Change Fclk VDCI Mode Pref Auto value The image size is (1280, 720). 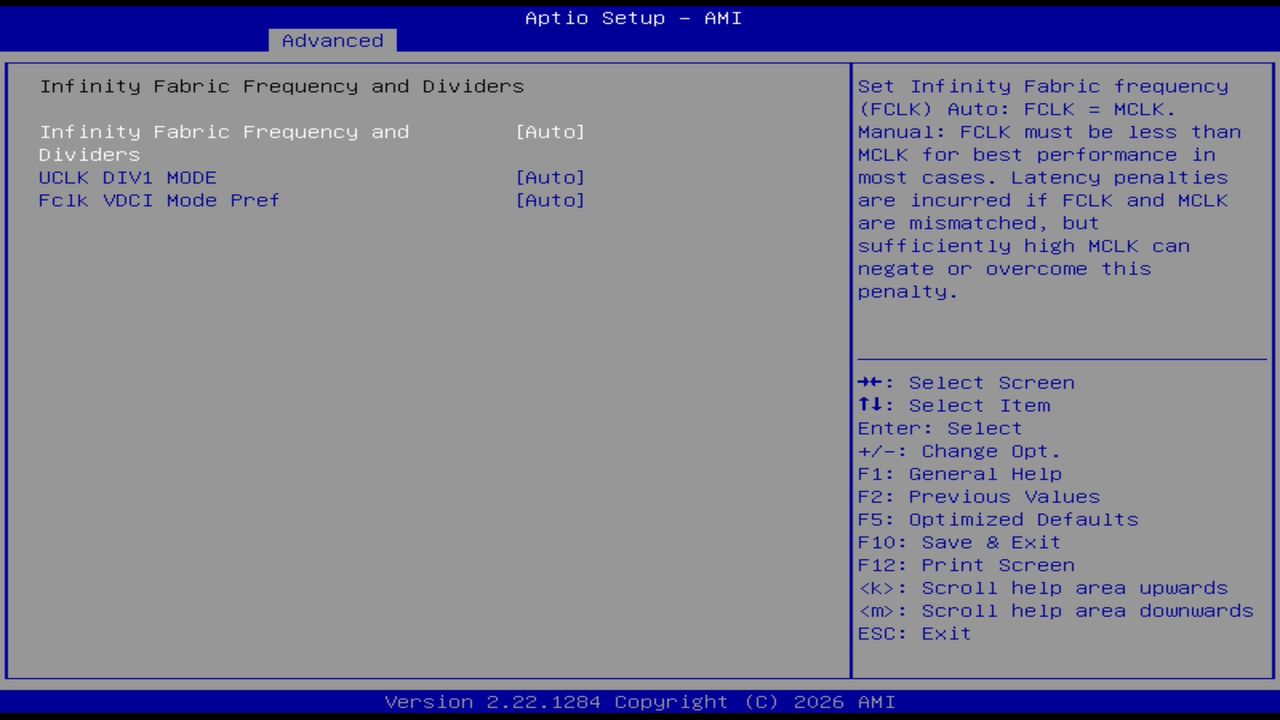coord(550,201)
